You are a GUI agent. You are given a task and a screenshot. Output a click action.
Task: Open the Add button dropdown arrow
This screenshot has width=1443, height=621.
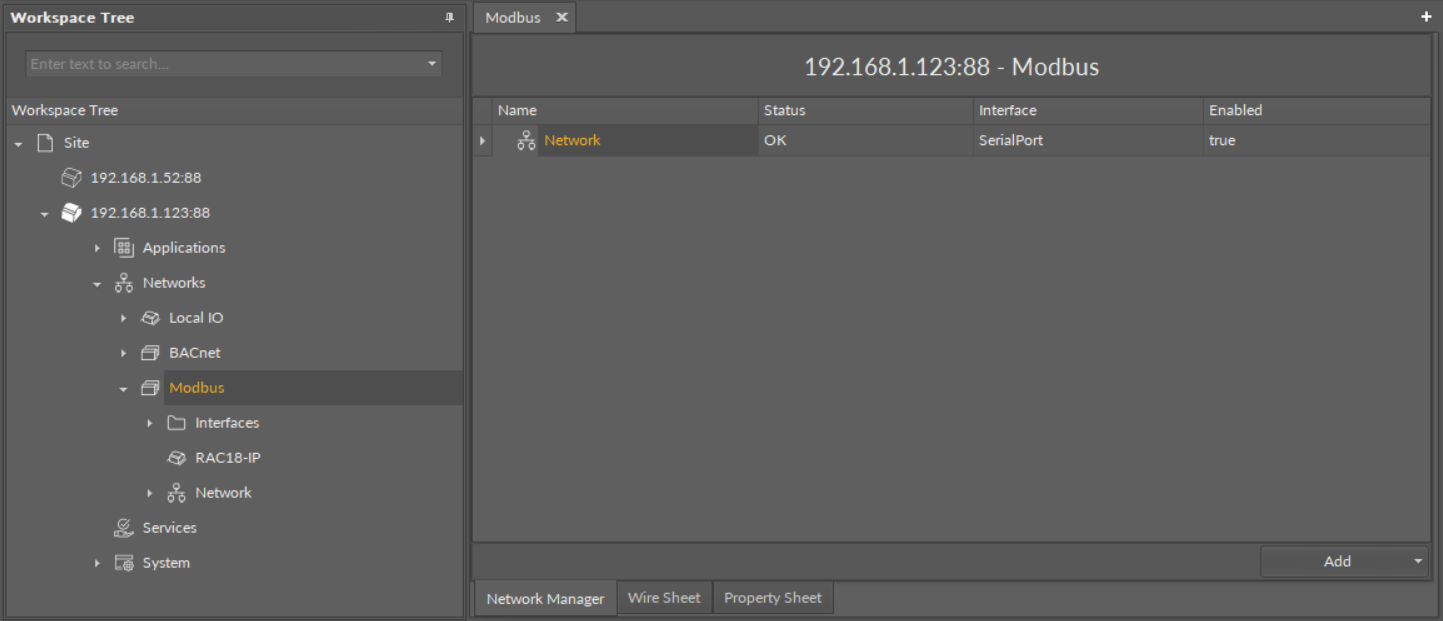coord(1418,561)
